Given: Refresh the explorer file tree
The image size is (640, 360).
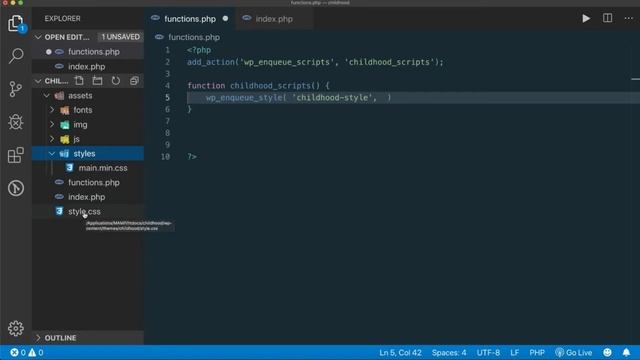Looking at the screenshot, I should pyautogui.click(x=116, y=81).
